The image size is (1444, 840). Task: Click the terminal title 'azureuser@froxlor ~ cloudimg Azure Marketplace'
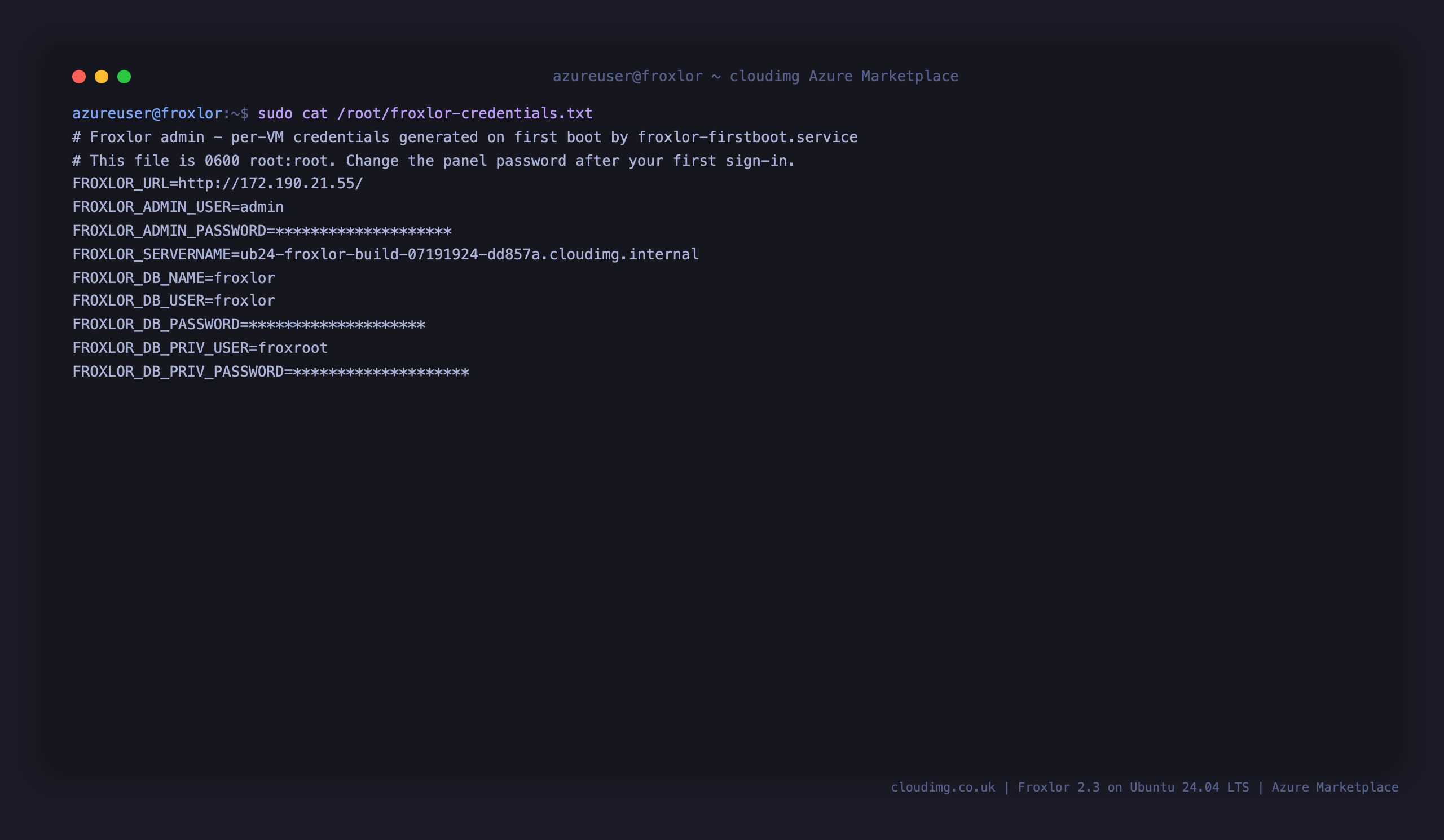[x=755, y=77]
